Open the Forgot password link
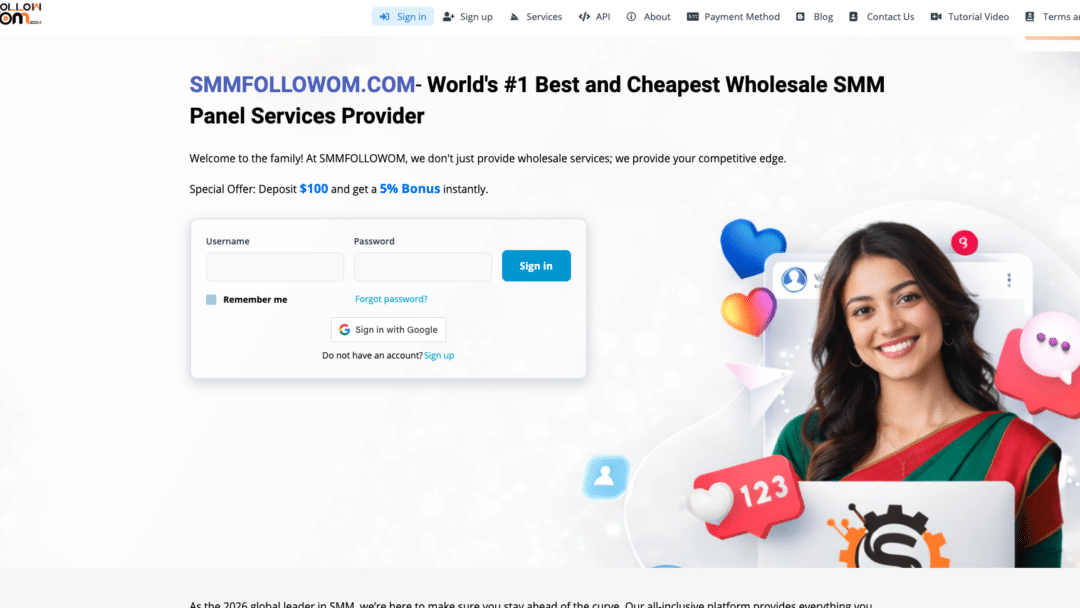 pos(391,299)
